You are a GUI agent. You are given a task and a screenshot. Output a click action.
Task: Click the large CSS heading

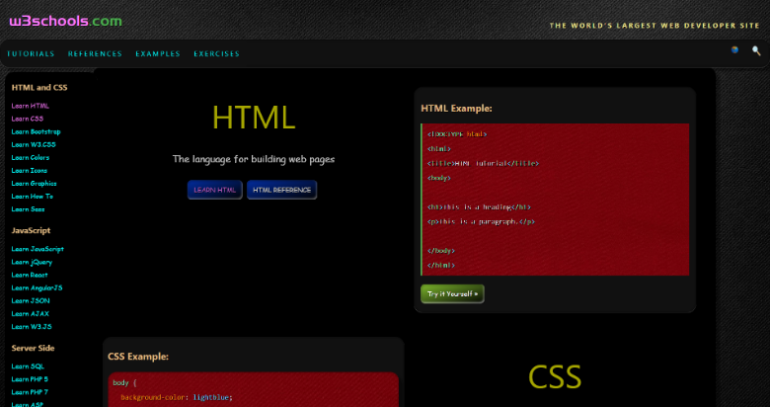(555, 377)
